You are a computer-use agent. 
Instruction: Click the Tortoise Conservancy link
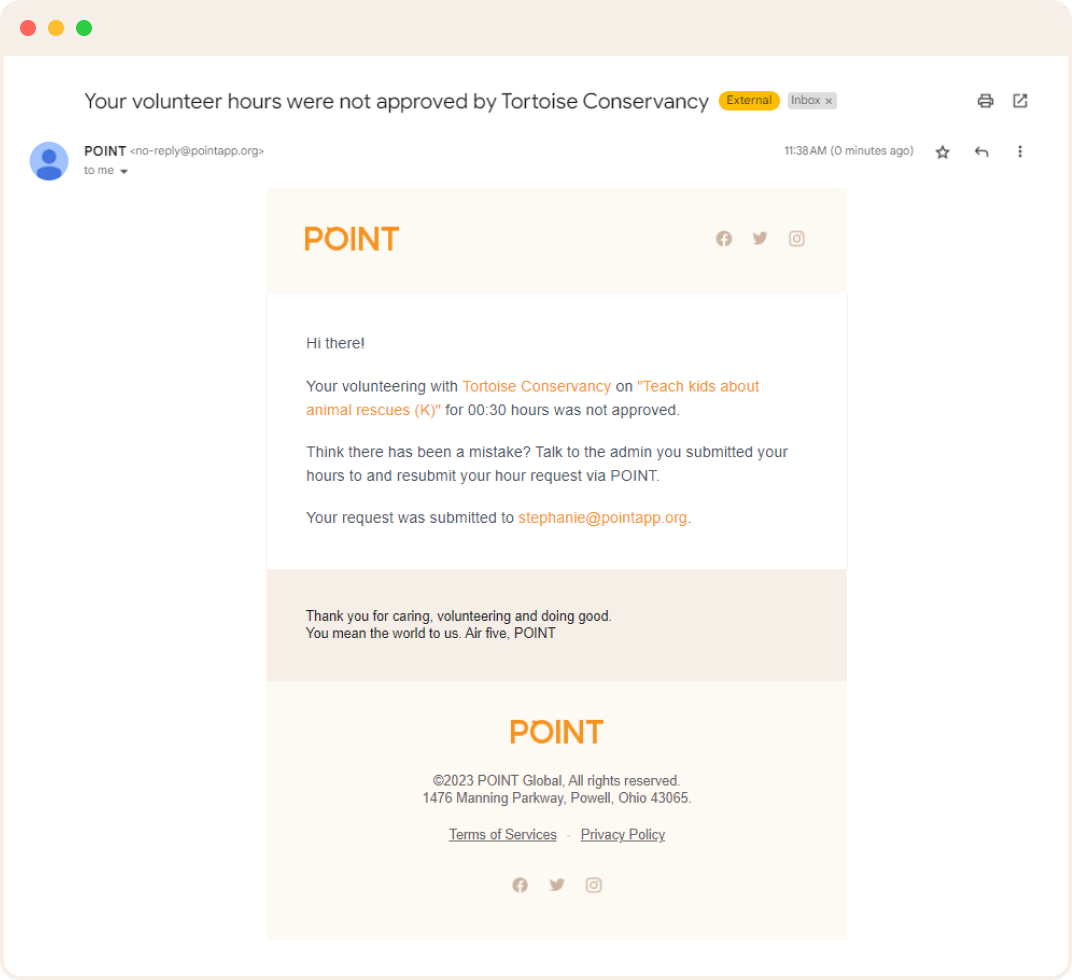point(536,386)
